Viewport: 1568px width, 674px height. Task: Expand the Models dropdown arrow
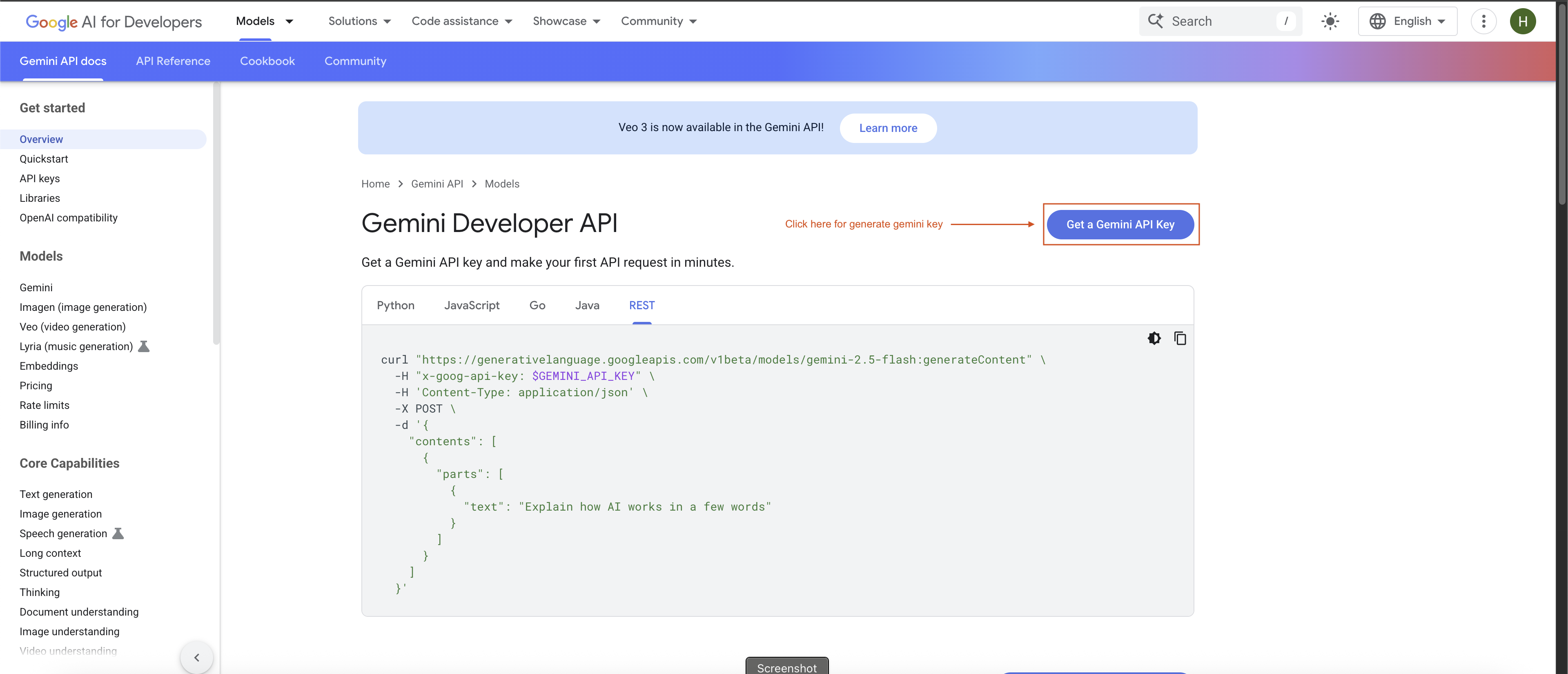(290, 21)
